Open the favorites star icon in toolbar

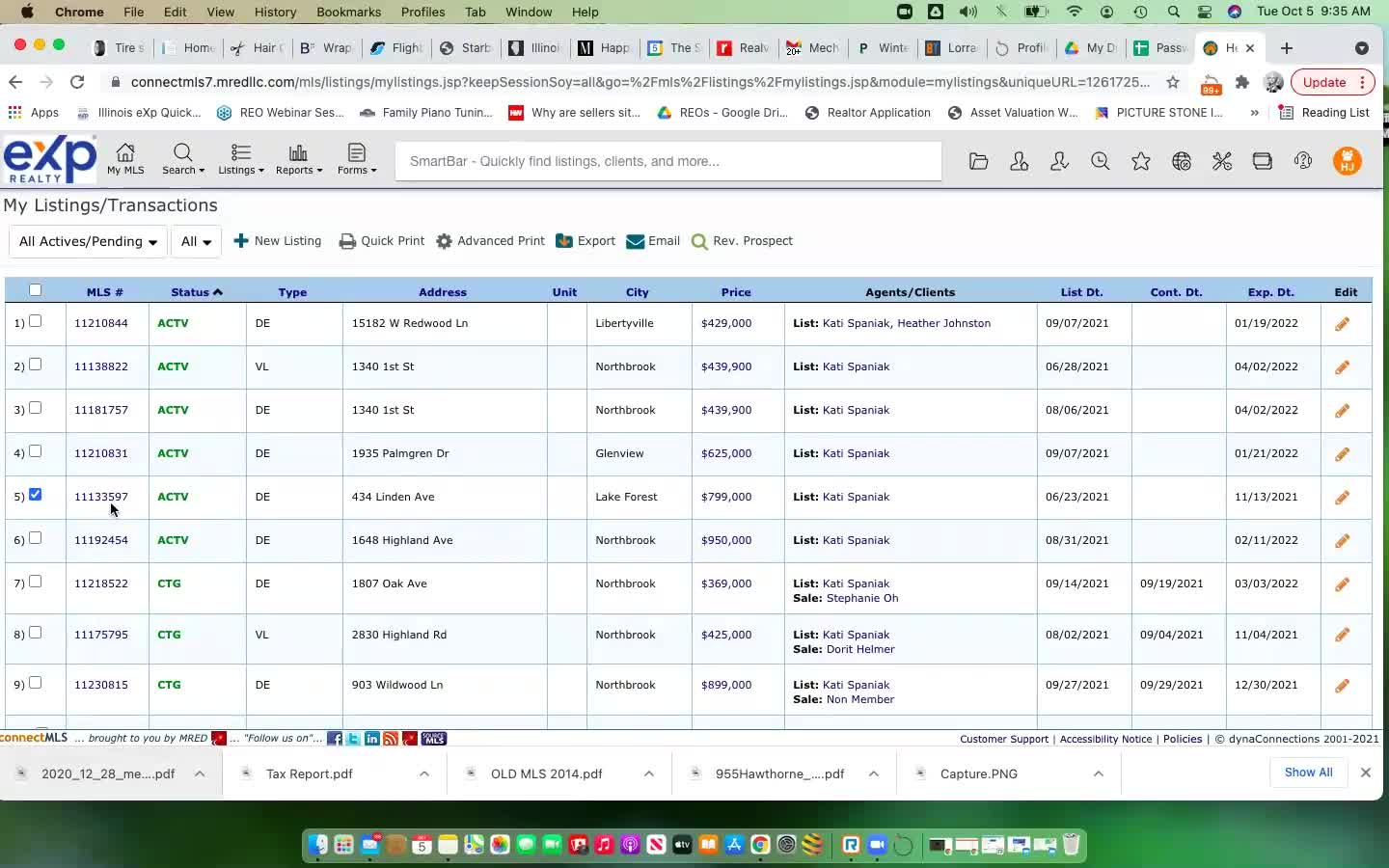tap(1141, 161)
